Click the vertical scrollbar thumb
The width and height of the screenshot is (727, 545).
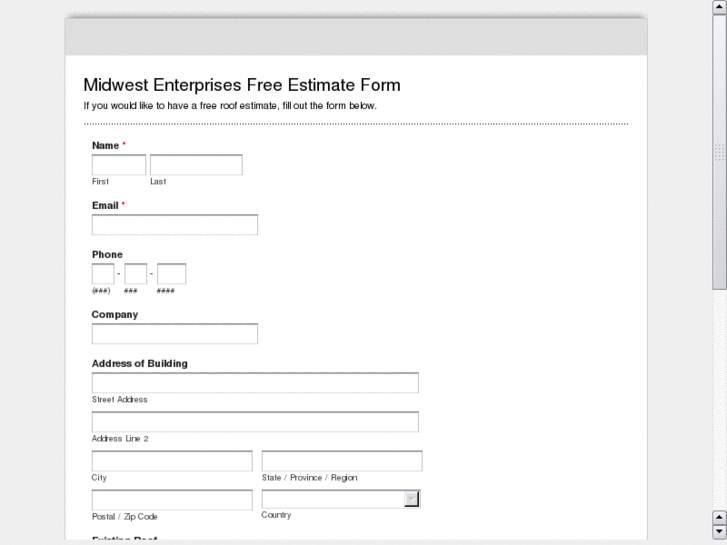[x=719, y=150]
